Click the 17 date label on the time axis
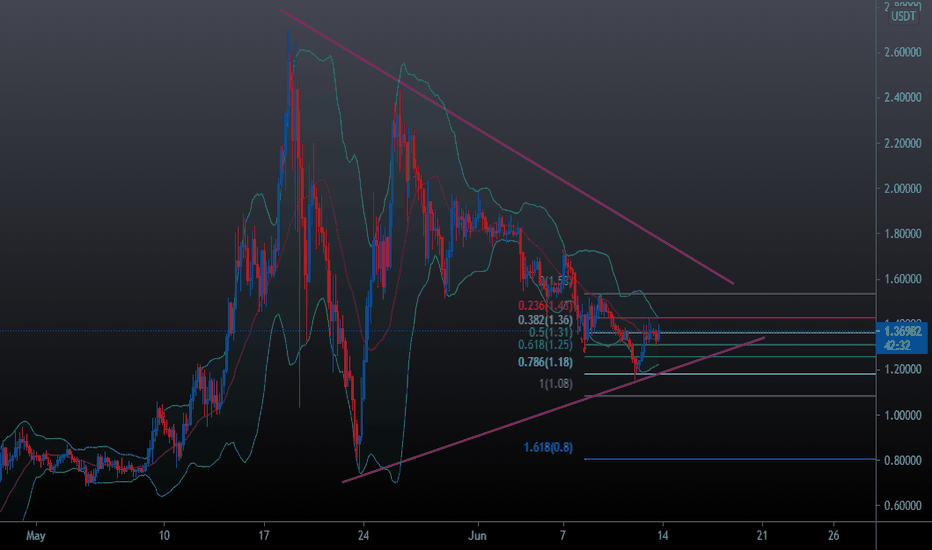This screenshot has height=550, width=932. click(264, 535)
